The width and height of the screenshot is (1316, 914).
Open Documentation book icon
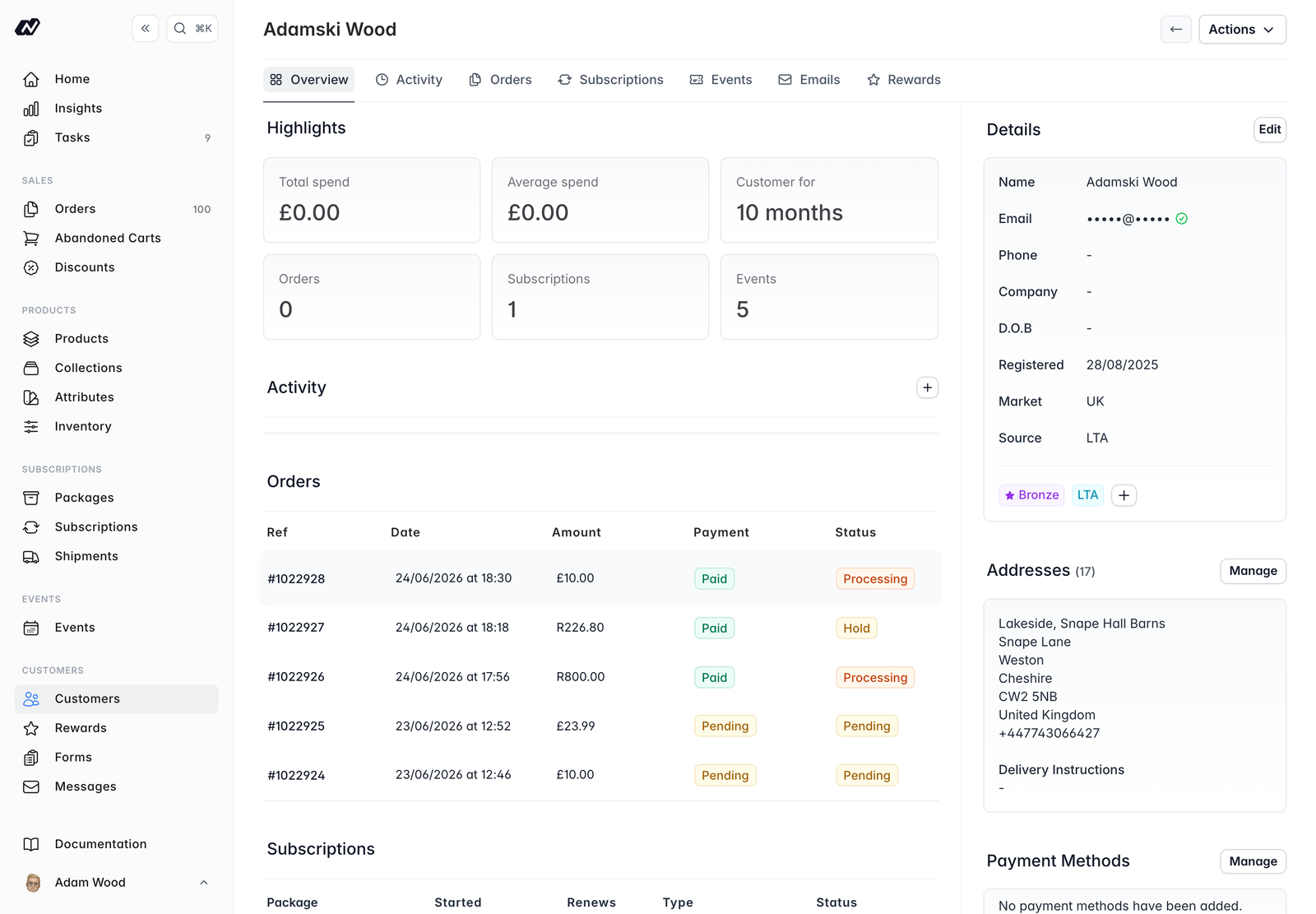pyautogui.click(x=31, y=844)
